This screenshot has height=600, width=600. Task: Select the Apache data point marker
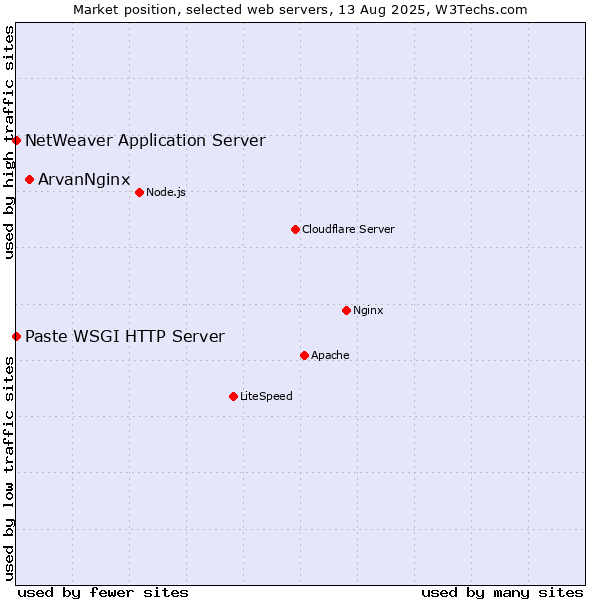305,355
